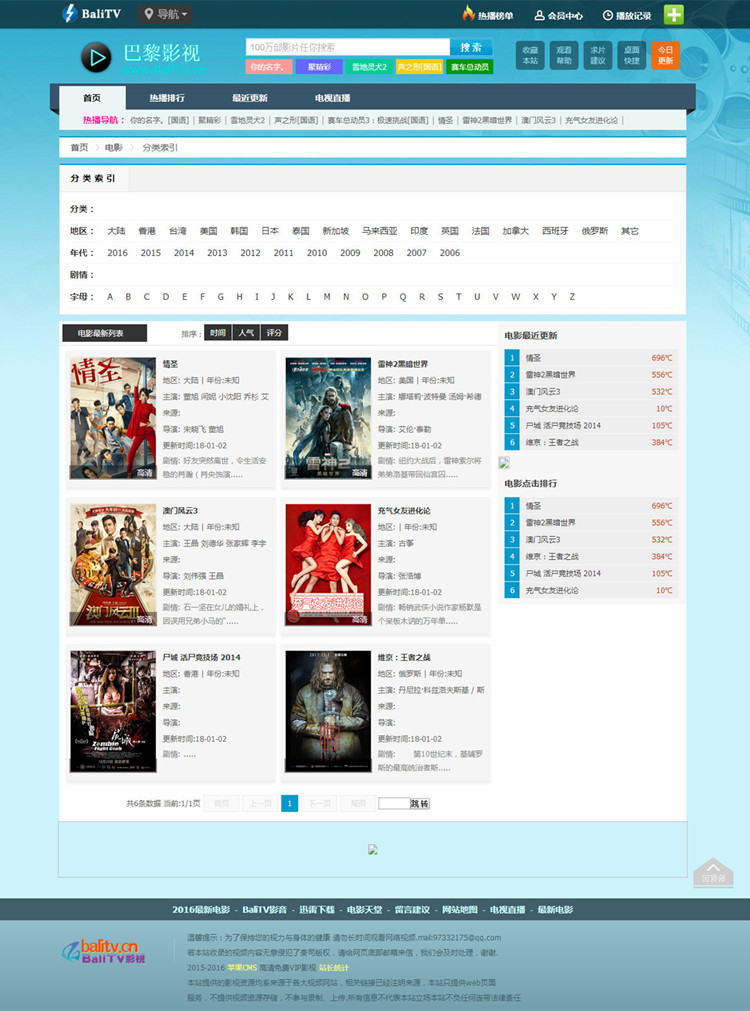Expand the 导航 dropdown menu
Image resolution: width=750 pixels, height=1011 pixels.
tap(165, 14)
